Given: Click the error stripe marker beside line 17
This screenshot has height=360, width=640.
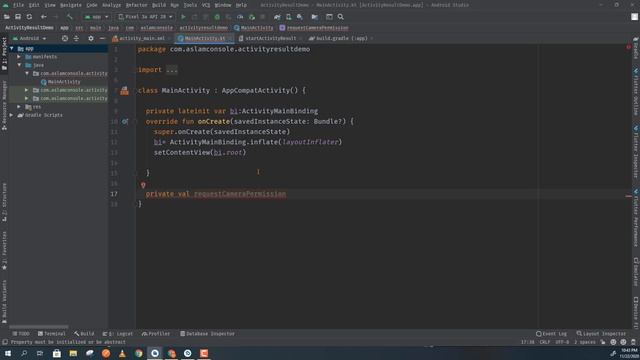Looking at the screenshot, I should point(628,196).
